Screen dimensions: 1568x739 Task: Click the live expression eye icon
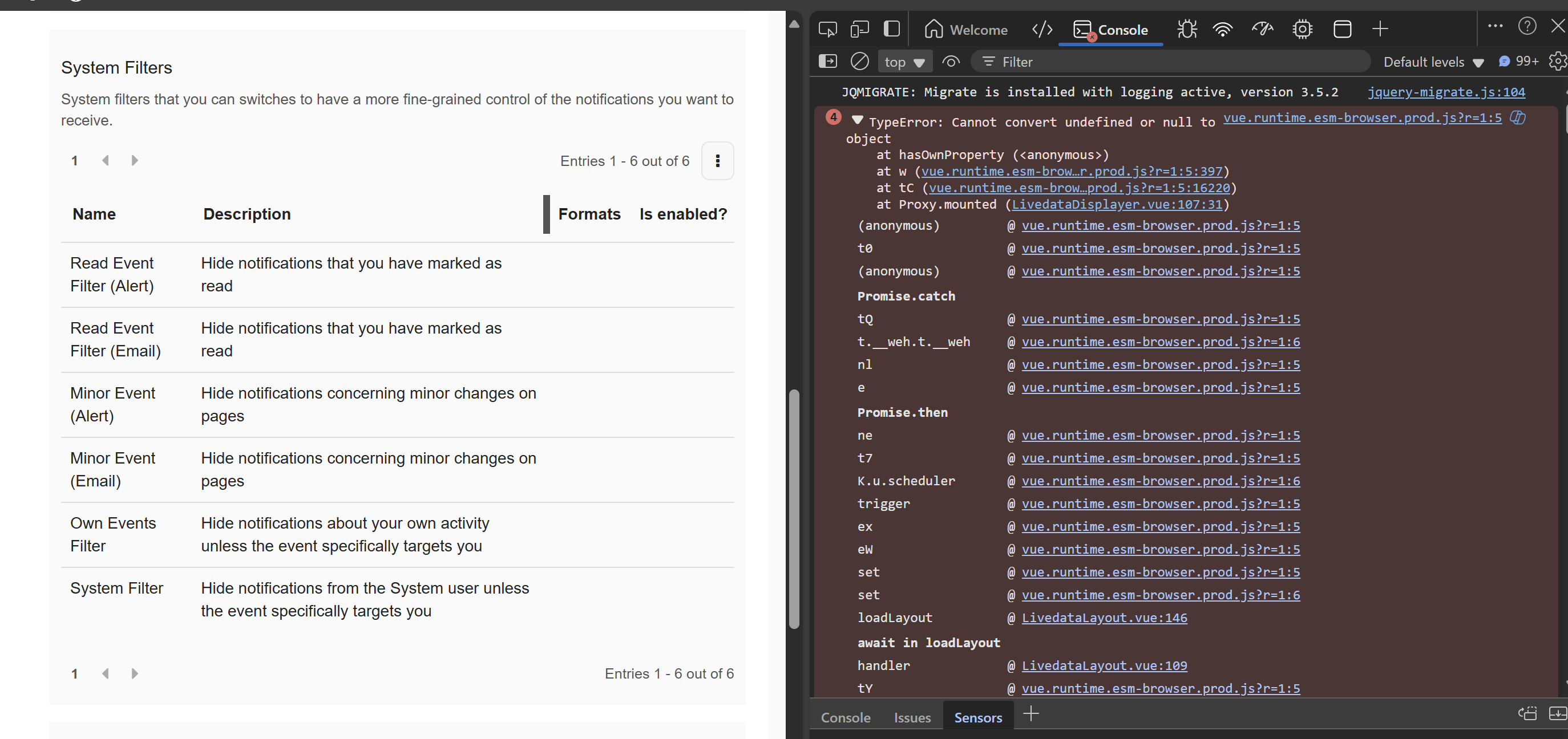pyautogui.click(x=951, y=62)
